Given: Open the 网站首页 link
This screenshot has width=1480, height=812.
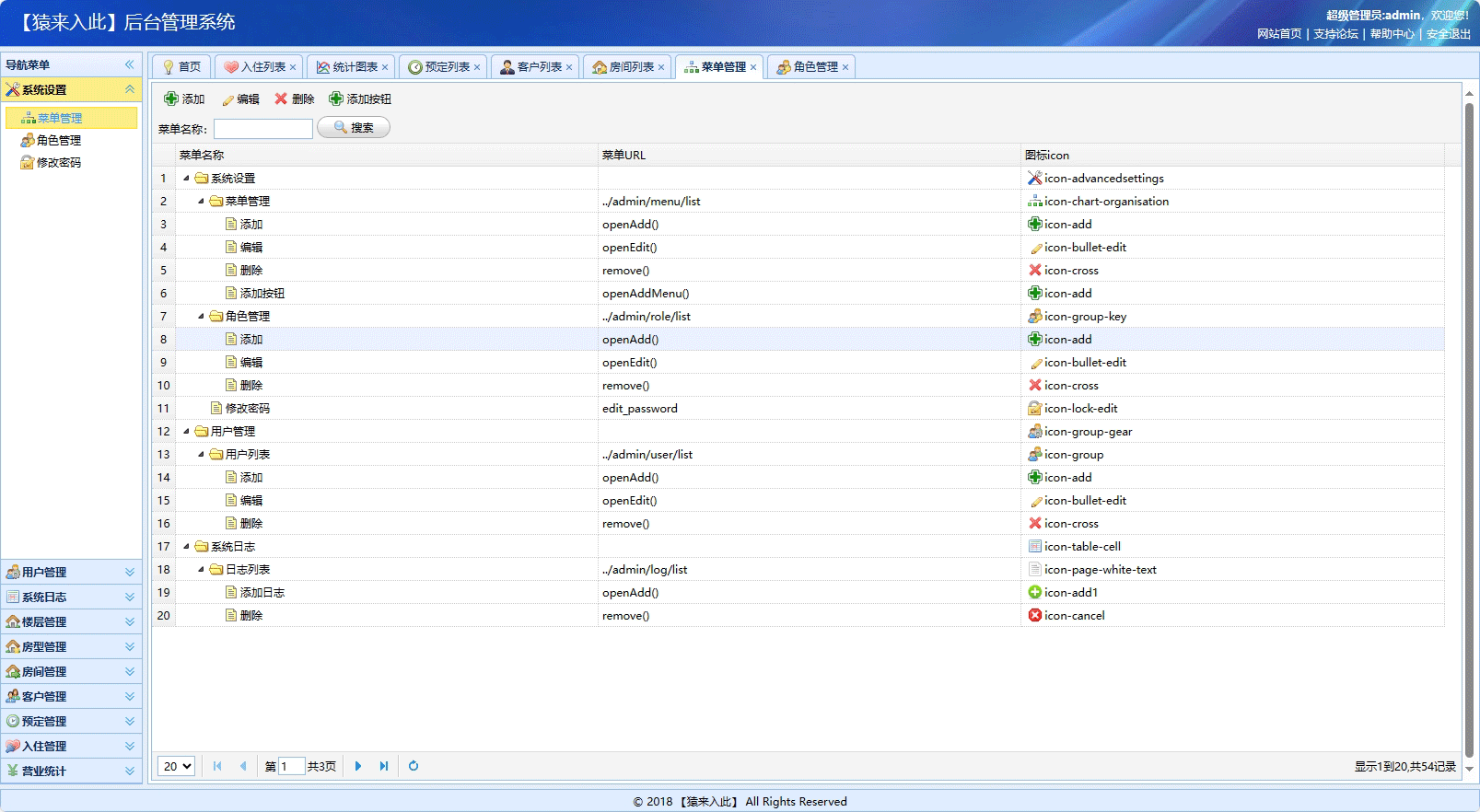Looking at the screenshot, I should [1279, 34].
